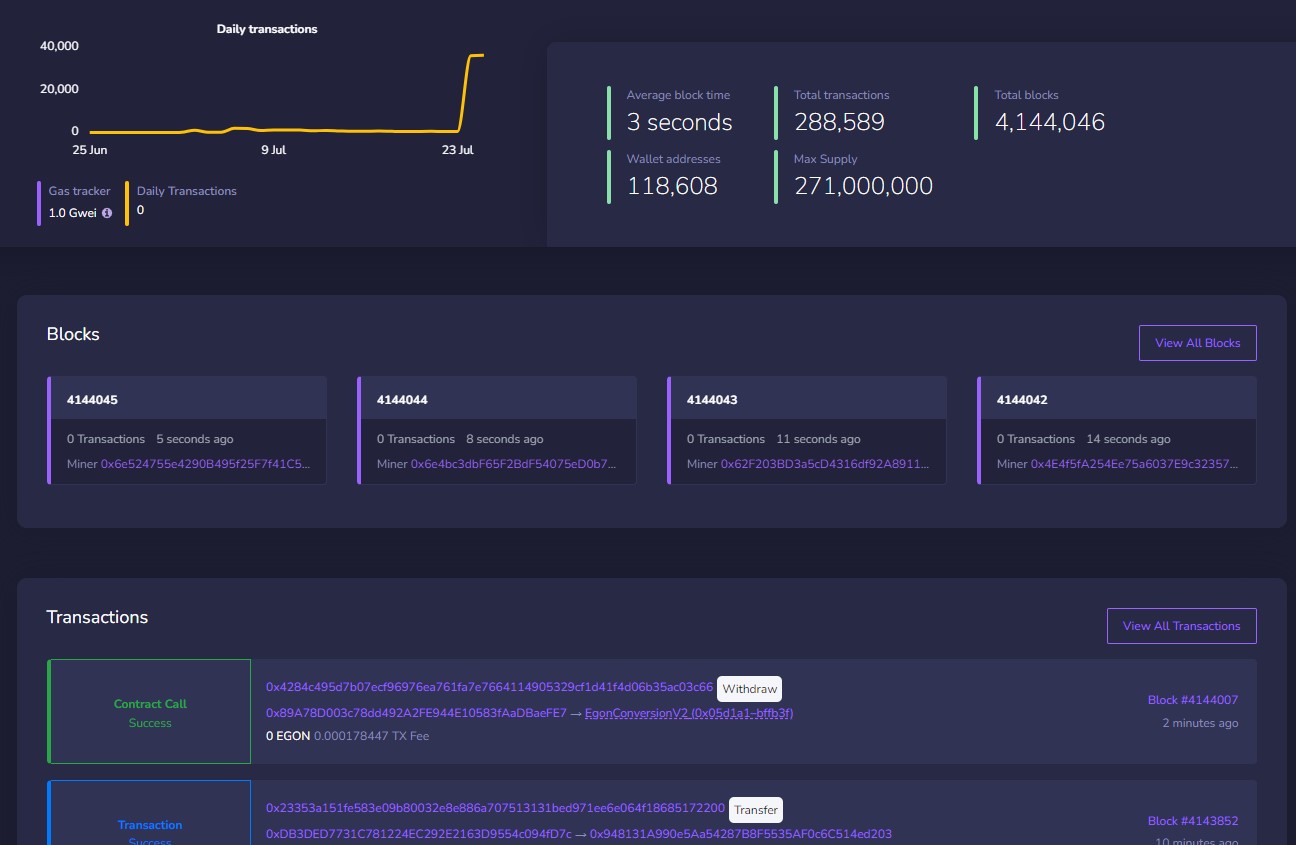Click the Transactions section heading
This screenshot has height=845, width=1296.
(x=97, y=617)
